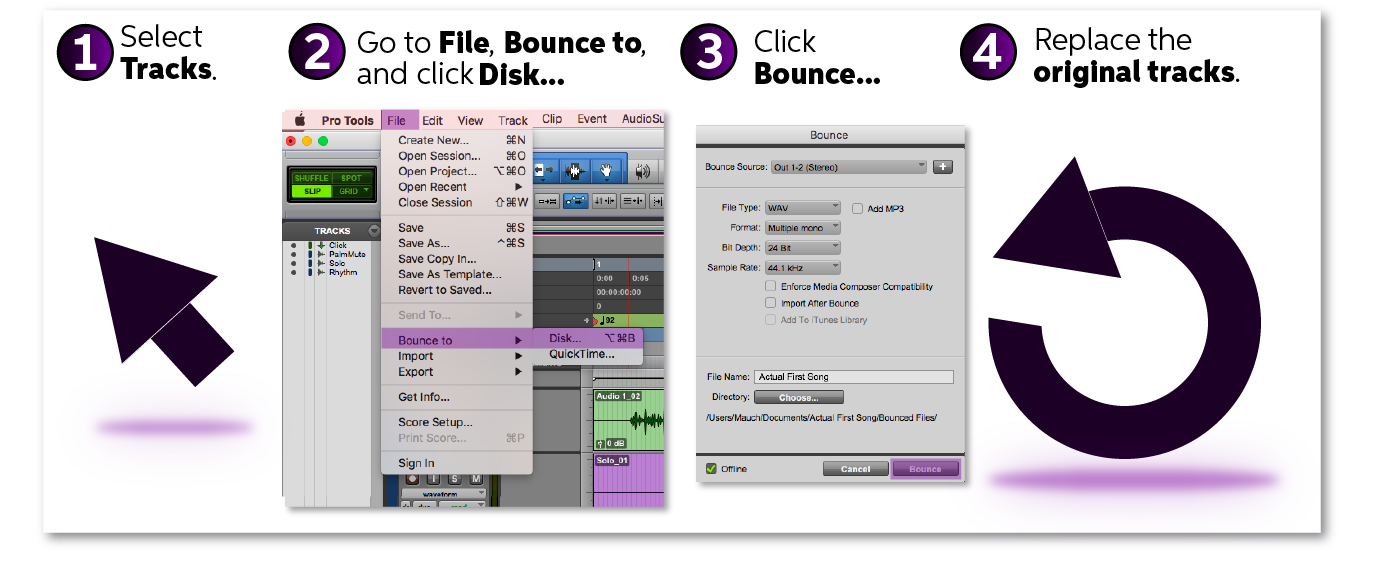The image size is (1375, 586).
Task: Toggle the Solo (S) button on the track
Action: (x=456, y=479)
